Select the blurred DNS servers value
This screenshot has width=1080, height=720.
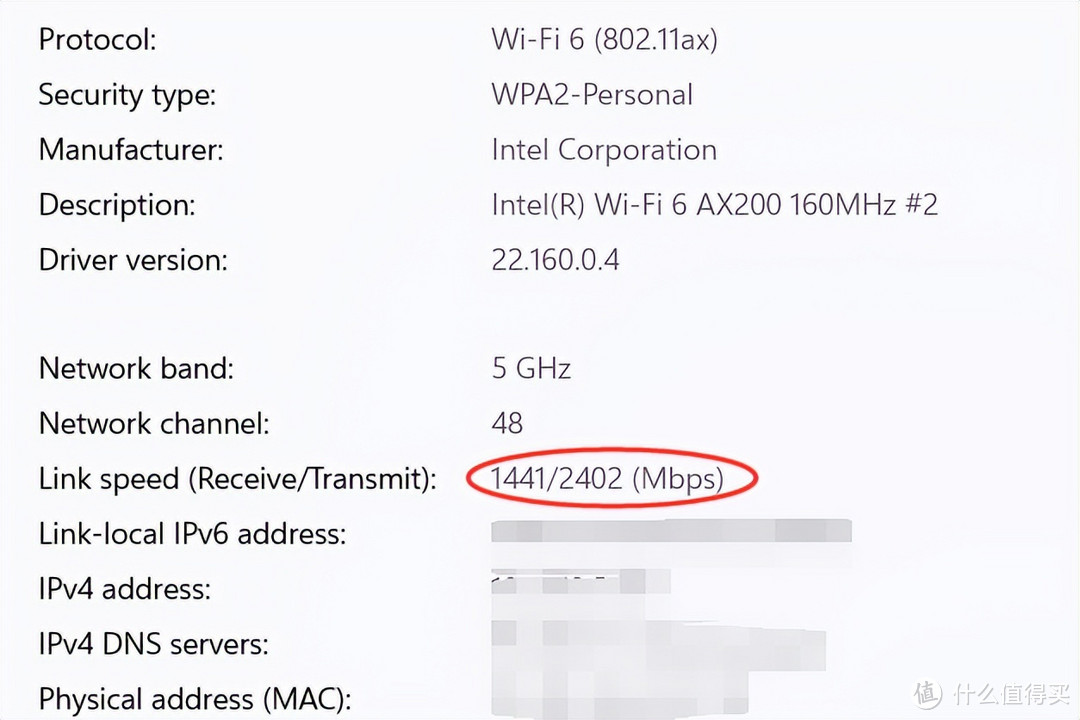(x=658, y=646)
